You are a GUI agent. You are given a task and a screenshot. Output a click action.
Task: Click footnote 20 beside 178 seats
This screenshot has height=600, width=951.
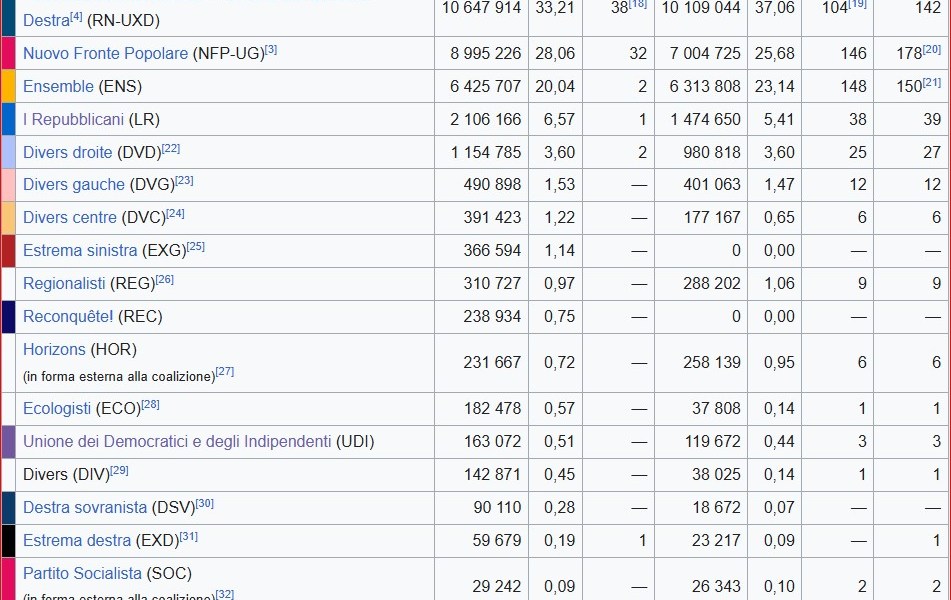point(934,49)
